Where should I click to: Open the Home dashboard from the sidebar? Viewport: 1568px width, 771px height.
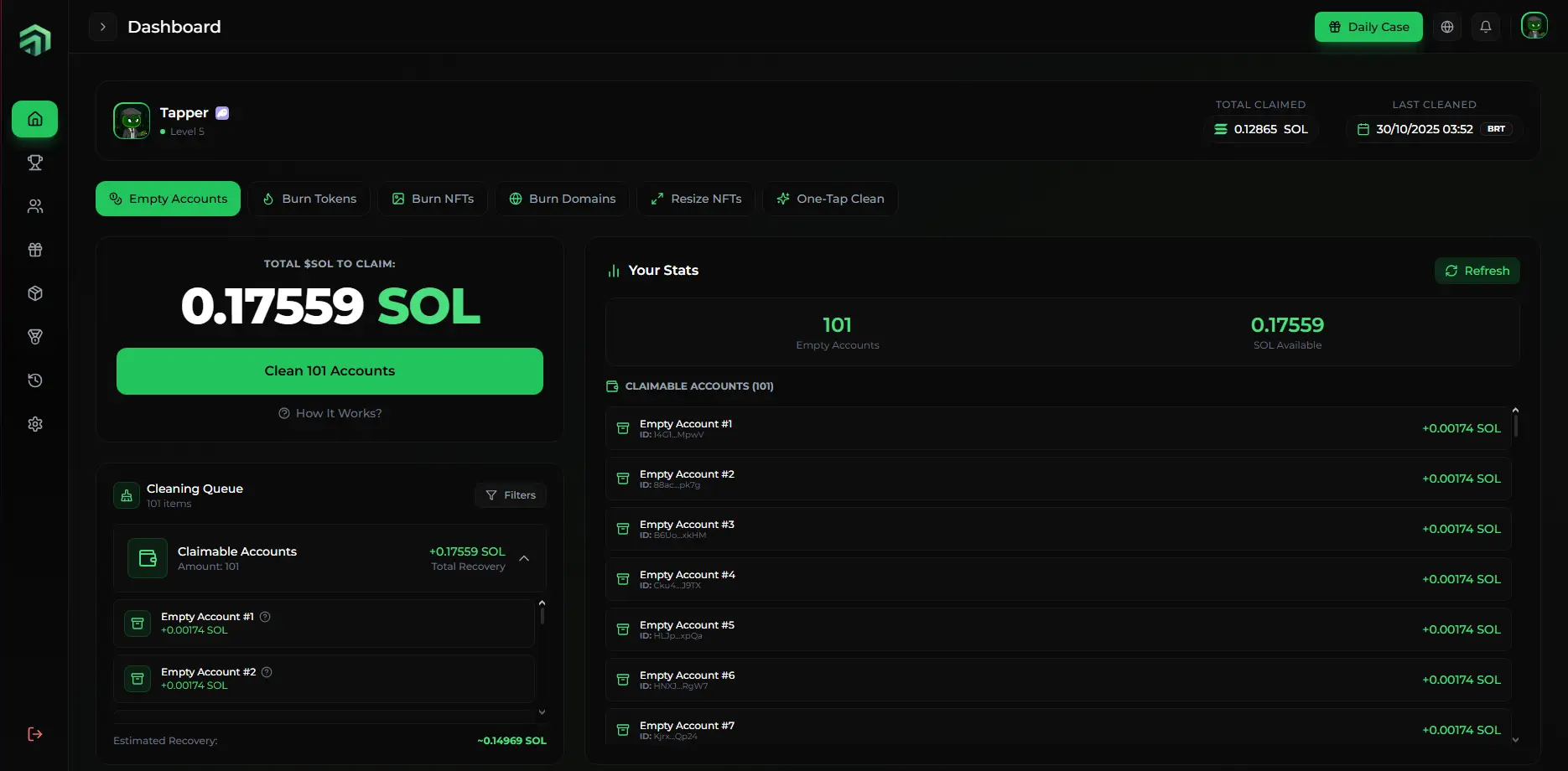tap(34, 118)
